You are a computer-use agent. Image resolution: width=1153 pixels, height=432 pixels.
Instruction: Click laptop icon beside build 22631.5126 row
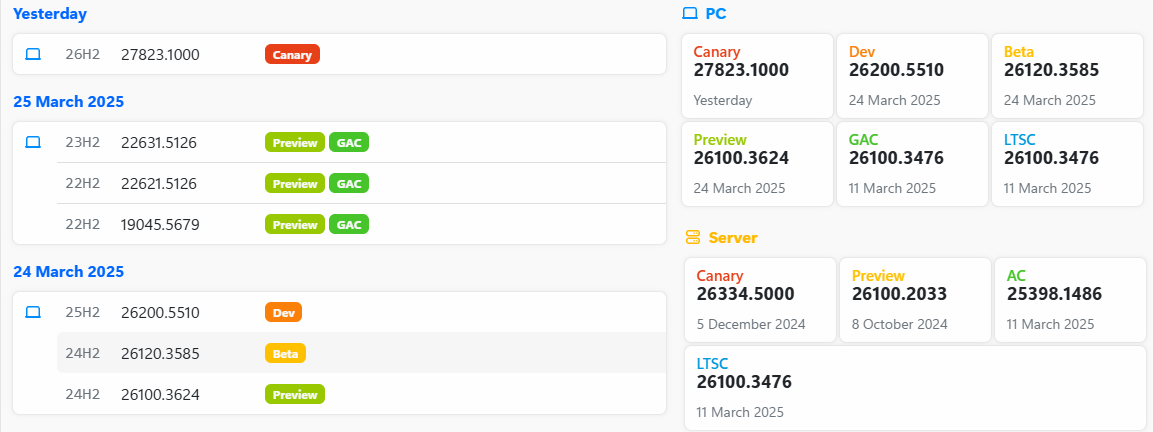33,143
